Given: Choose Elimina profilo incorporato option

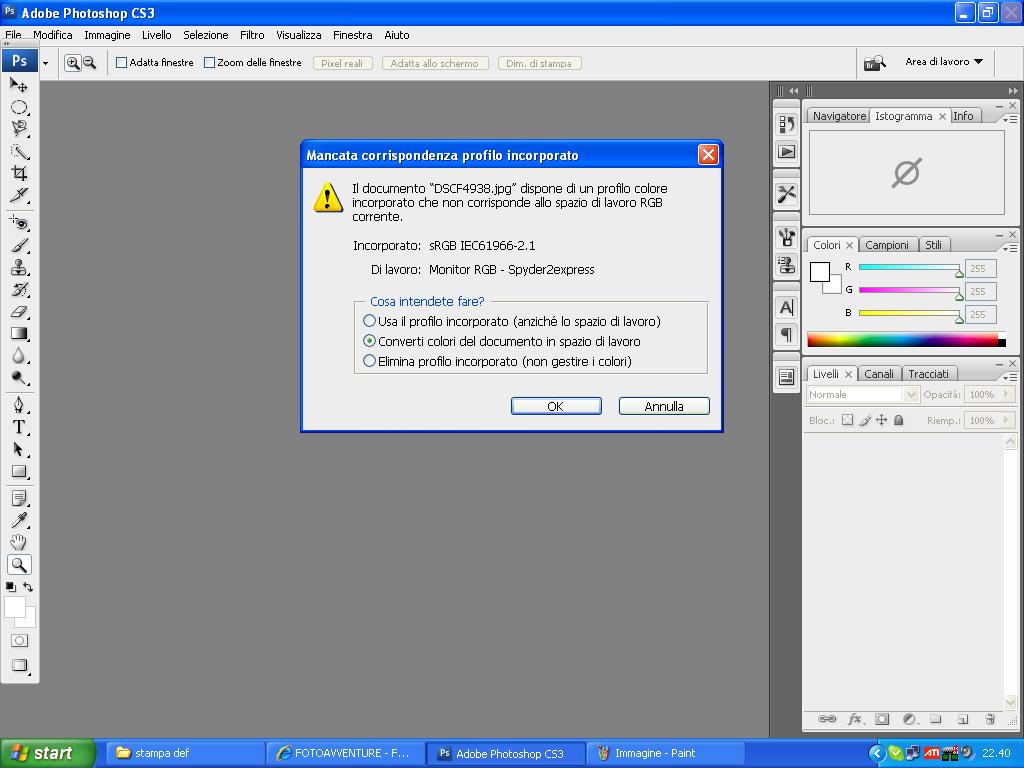Looking at the screenshot, I should point(369,361).
